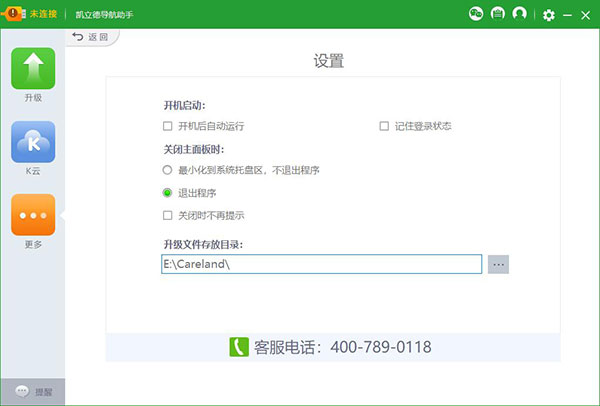This screenshot has width=600, height=406.
Task: Tick 关闭时不再提示 checkbox
Action: click(167, 215)
